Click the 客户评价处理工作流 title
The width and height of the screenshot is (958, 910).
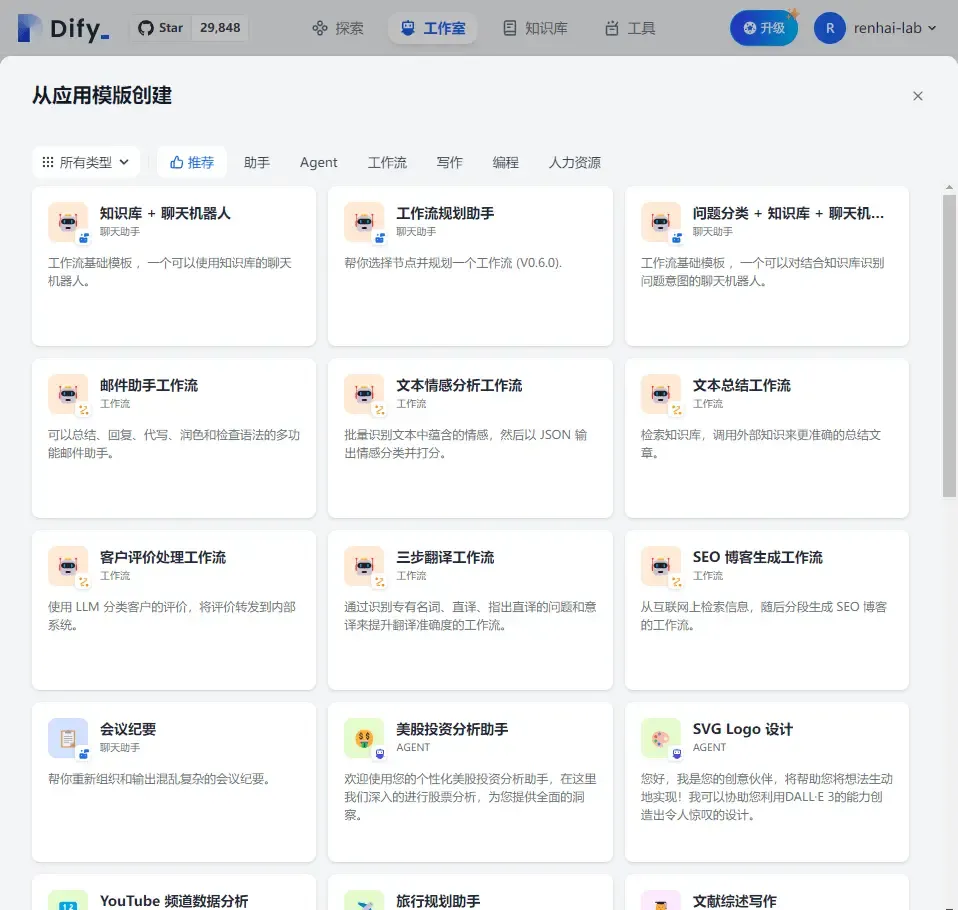(x=163, y=557)
